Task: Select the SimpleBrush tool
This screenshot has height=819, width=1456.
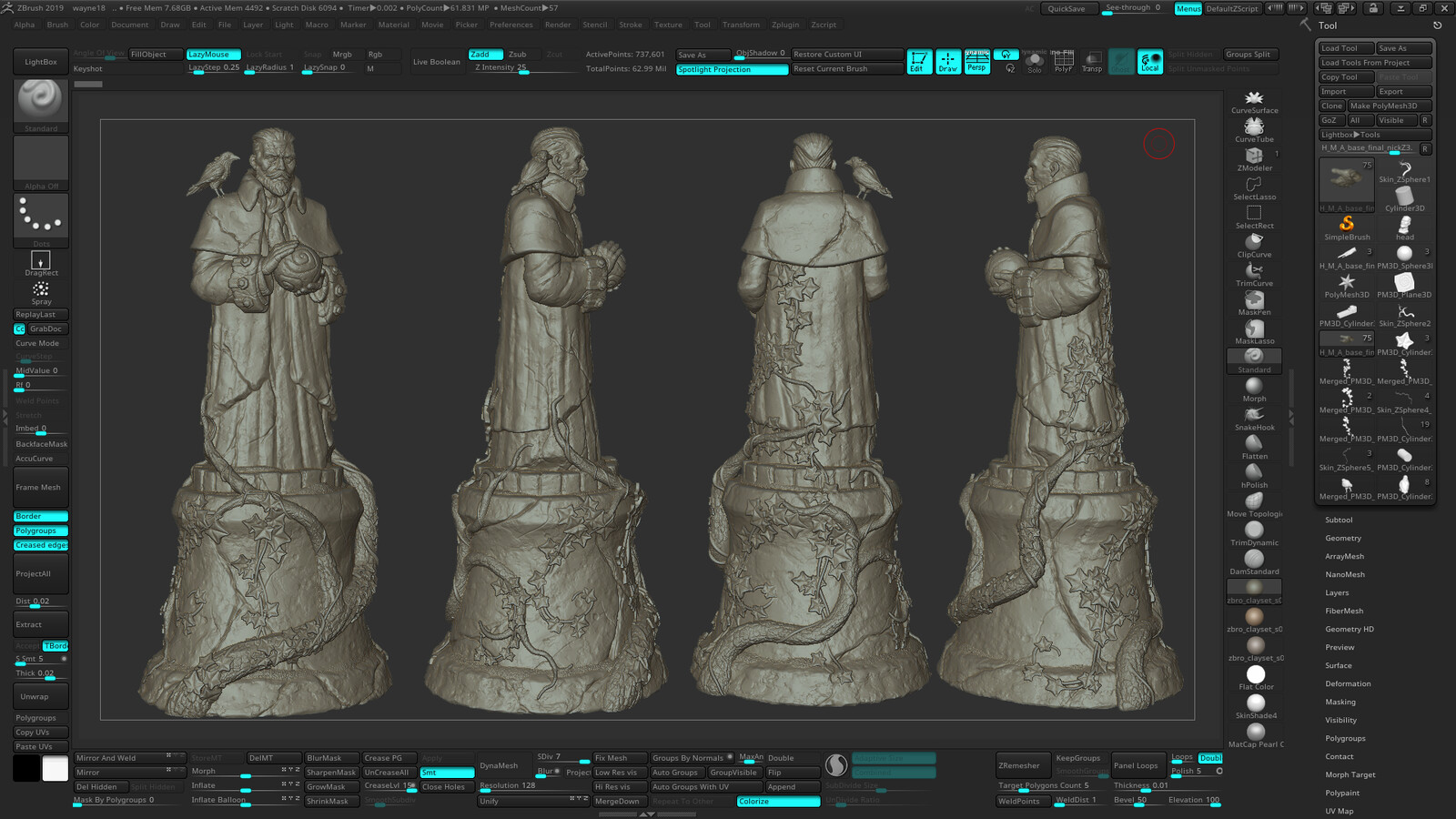Action: pos(1347,227)
